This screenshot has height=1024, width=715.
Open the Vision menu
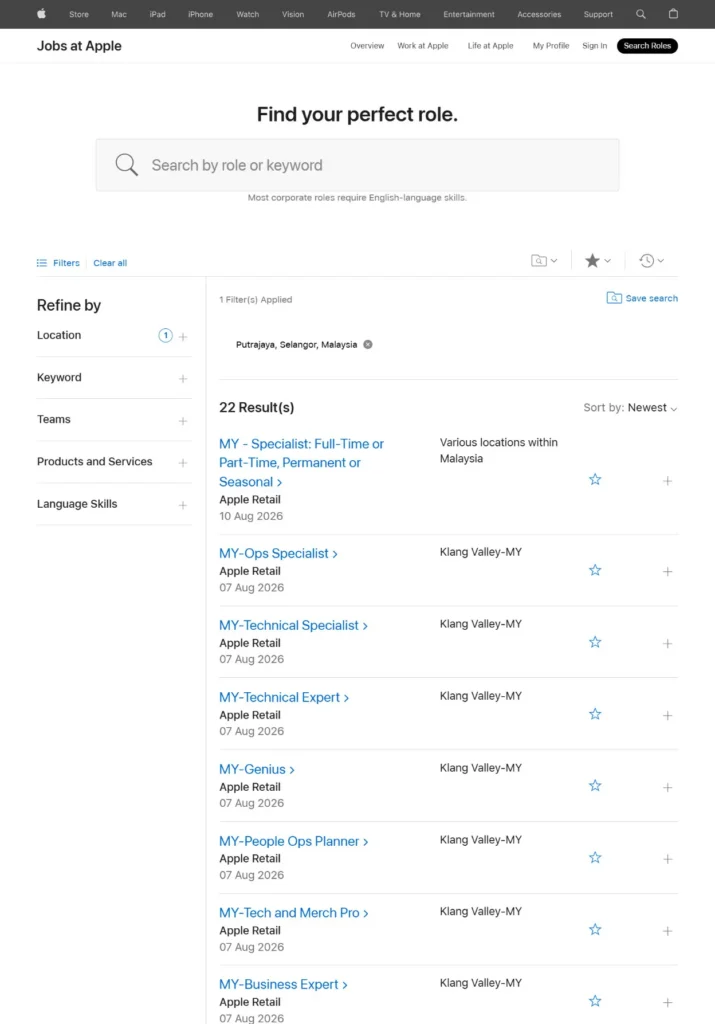point(293,14)
